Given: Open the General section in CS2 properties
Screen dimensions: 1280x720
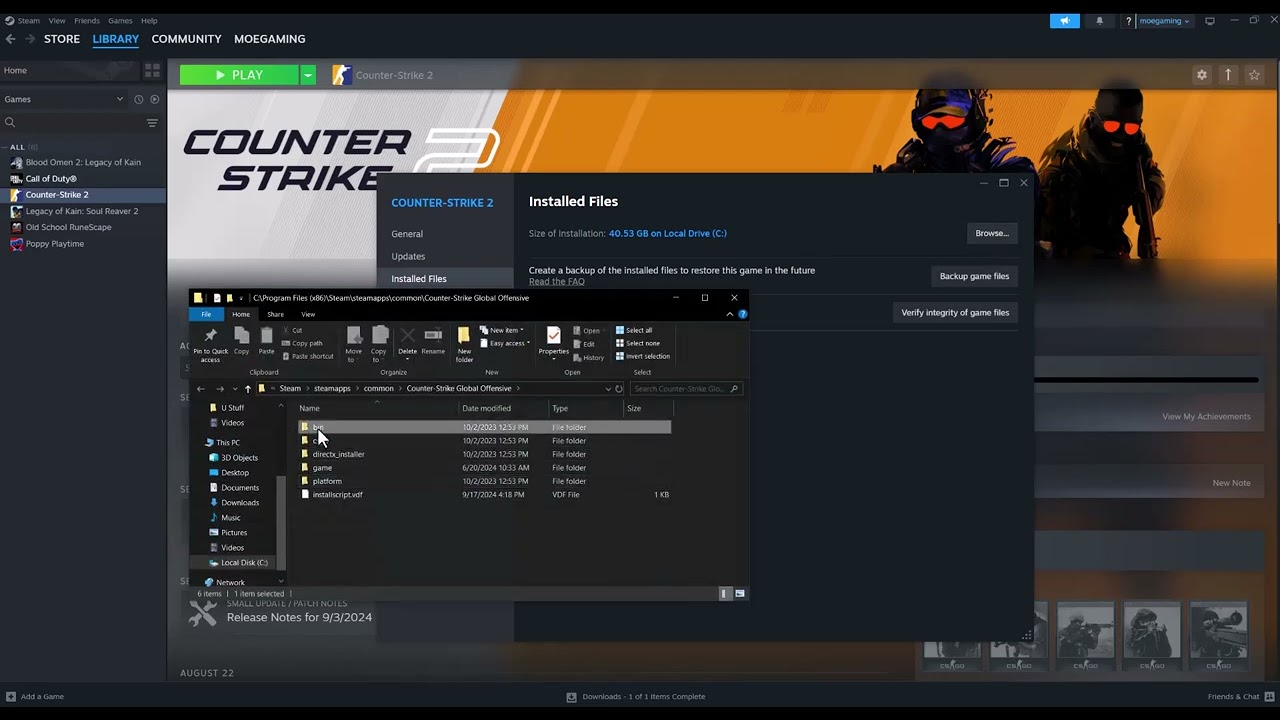Looking at the screenshot, I should pyautogui.click(x=407, y=234).
